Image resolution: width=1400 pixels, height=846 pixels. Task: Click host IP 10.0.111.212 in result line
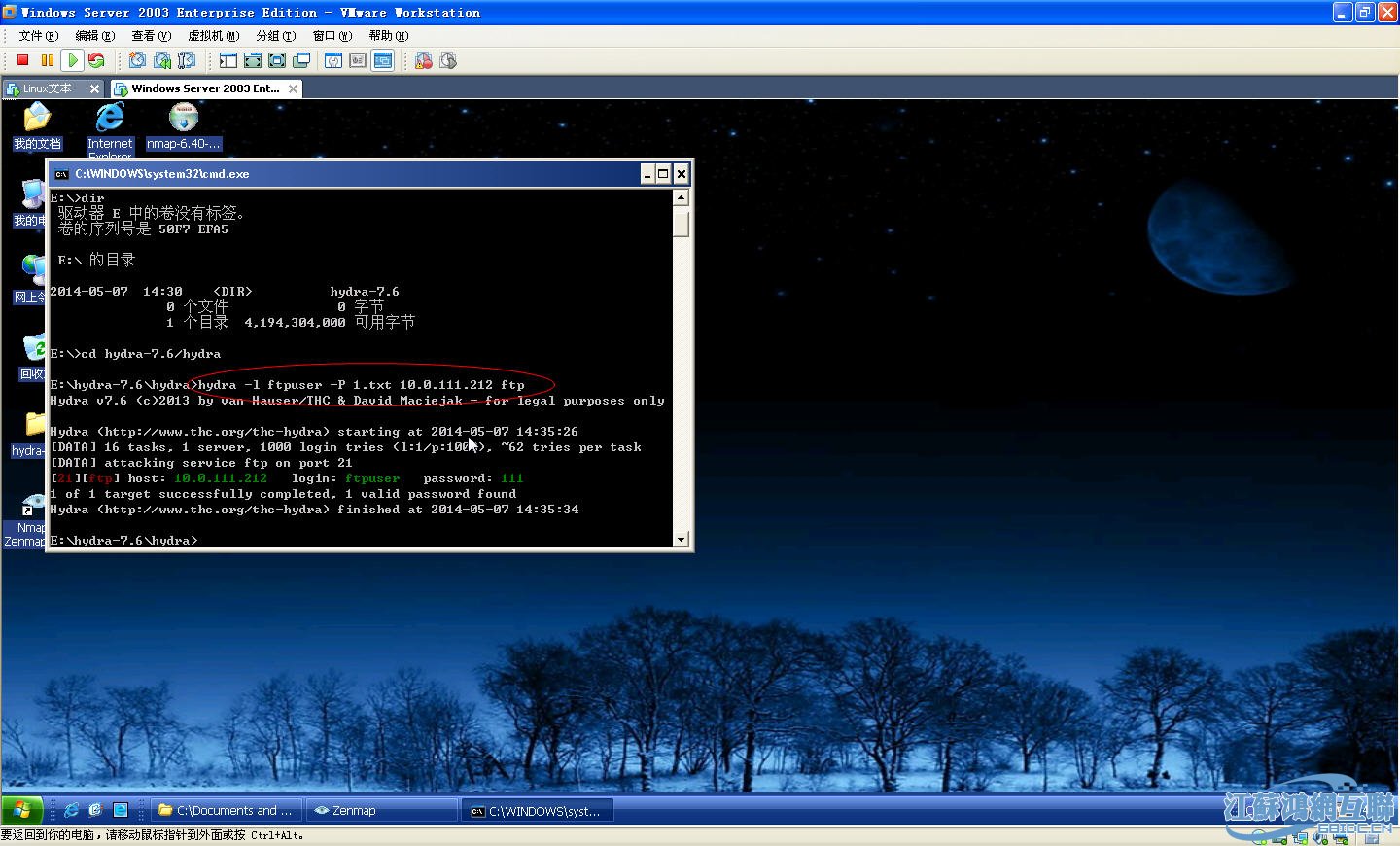click(221, 478)
